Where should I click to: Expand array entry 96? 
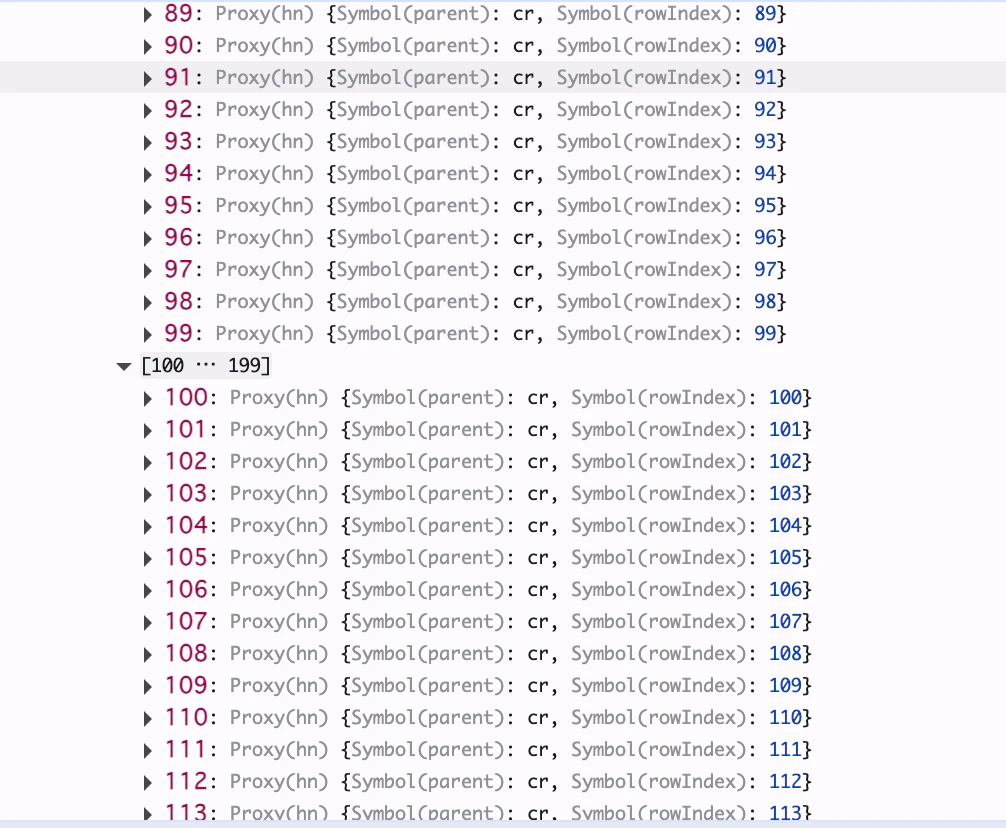pyautogui.click(x=148, y=239)
